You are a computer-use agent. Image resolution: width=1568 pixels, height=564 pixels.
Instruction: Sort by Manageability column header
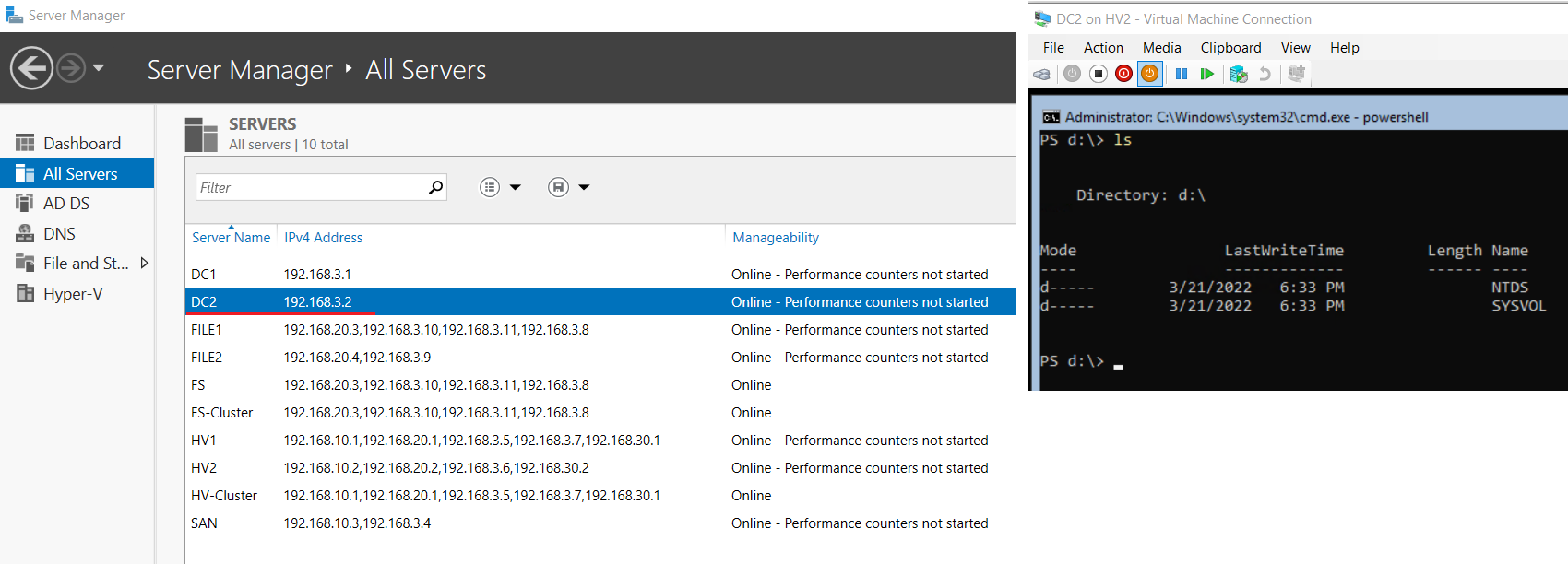pyautogui.click(x=776, y=237)
